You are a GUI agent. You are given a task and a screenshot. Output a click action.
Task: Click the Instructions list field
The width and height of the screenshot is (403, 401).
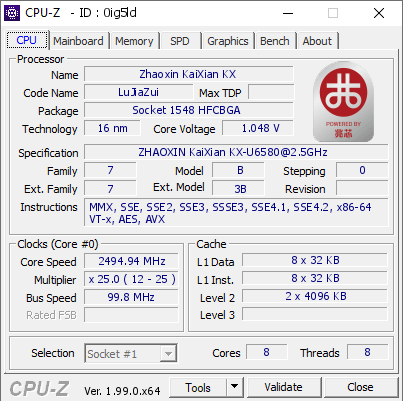tap(236, 213)
